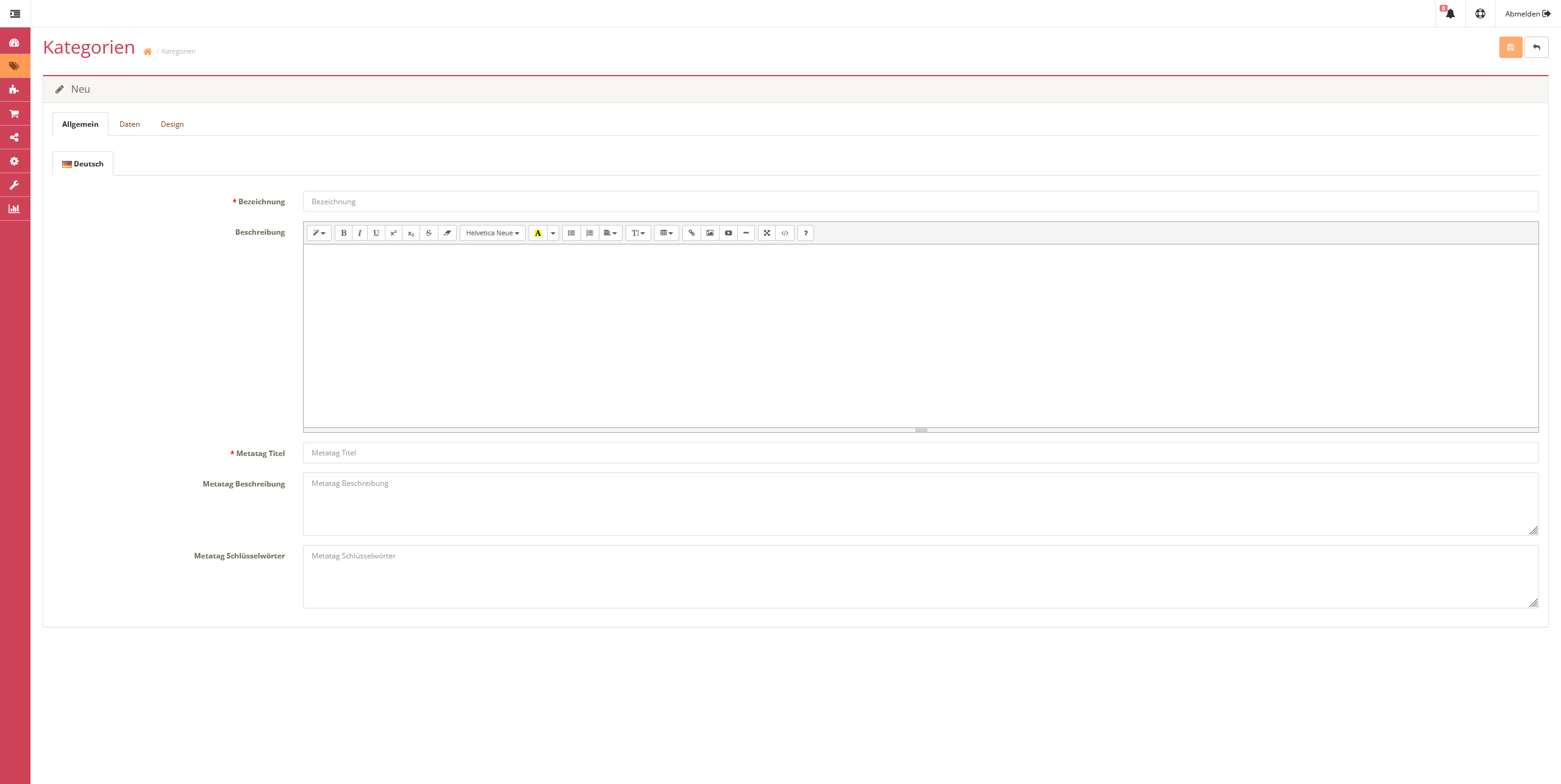Insert a video in the editor
This screenshot has width=1561, height=784.
(728, 233)
